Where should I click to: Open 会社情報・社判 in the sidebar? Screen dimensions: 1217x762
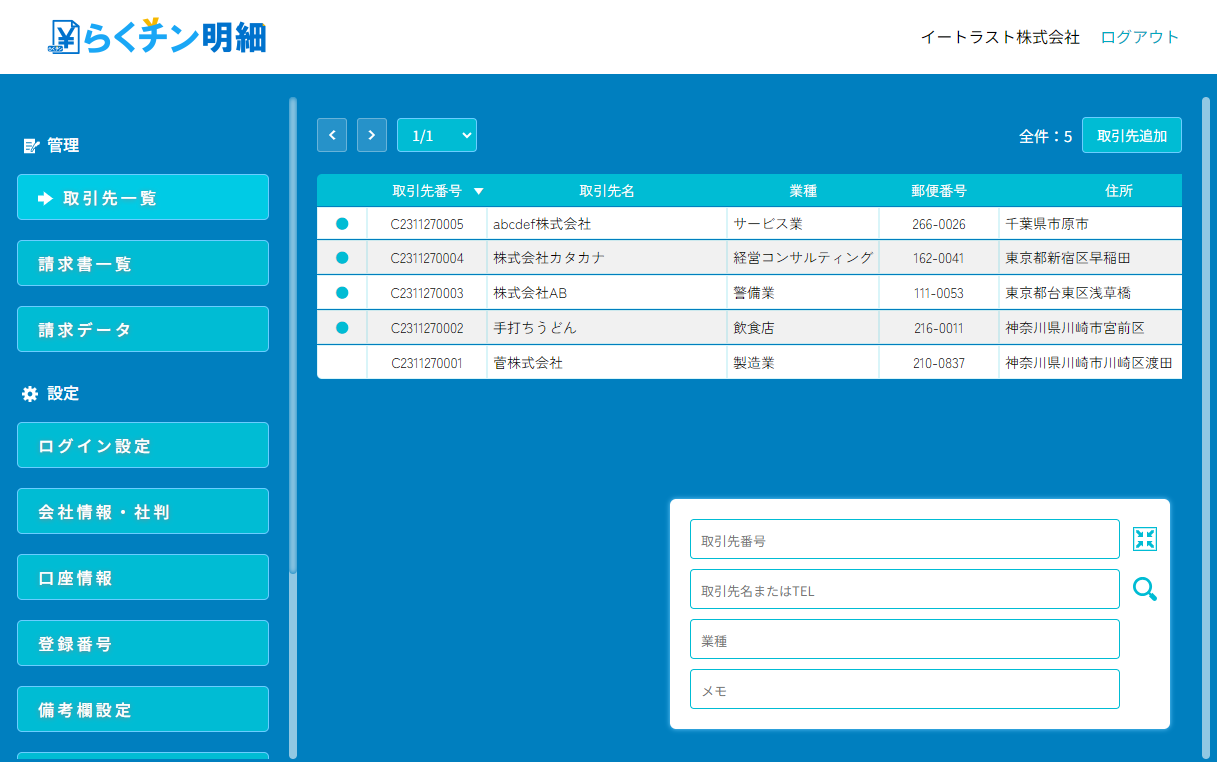143,511
